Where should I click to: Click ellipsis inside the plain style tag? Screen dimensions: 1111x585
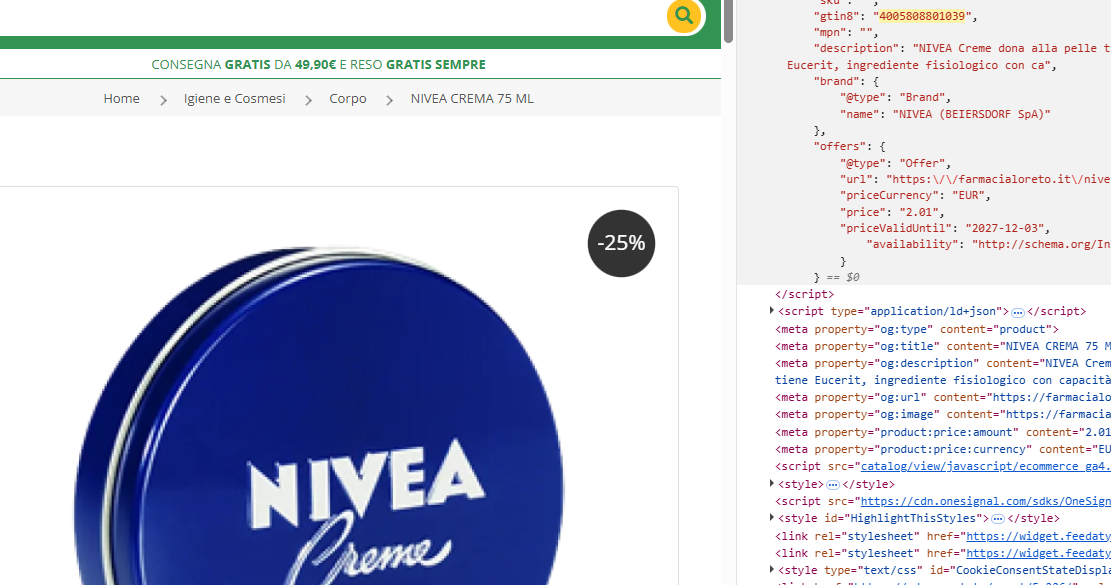coord(833,485)
